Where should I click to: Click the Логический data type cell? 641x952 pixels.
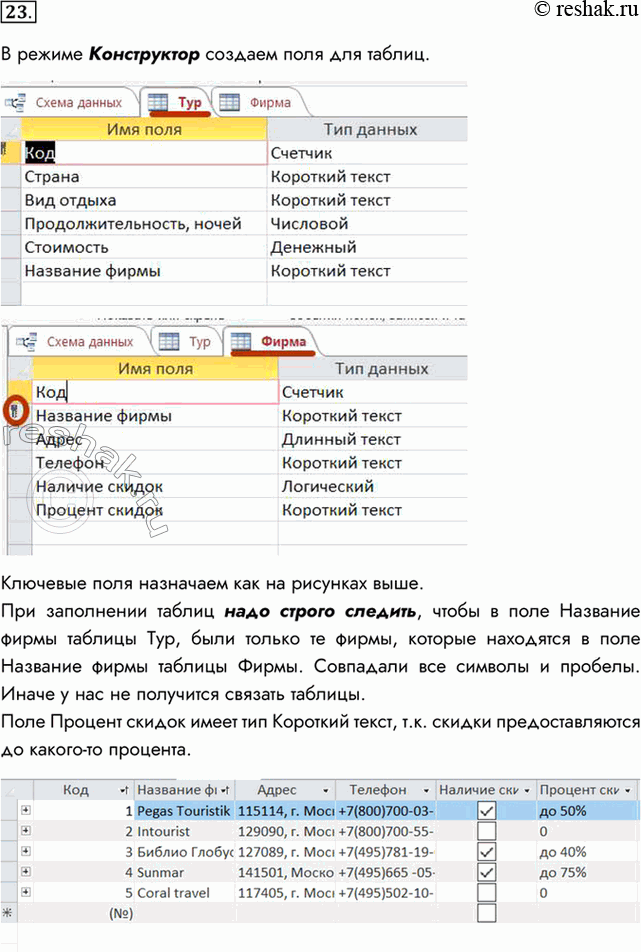click(373, 486)
